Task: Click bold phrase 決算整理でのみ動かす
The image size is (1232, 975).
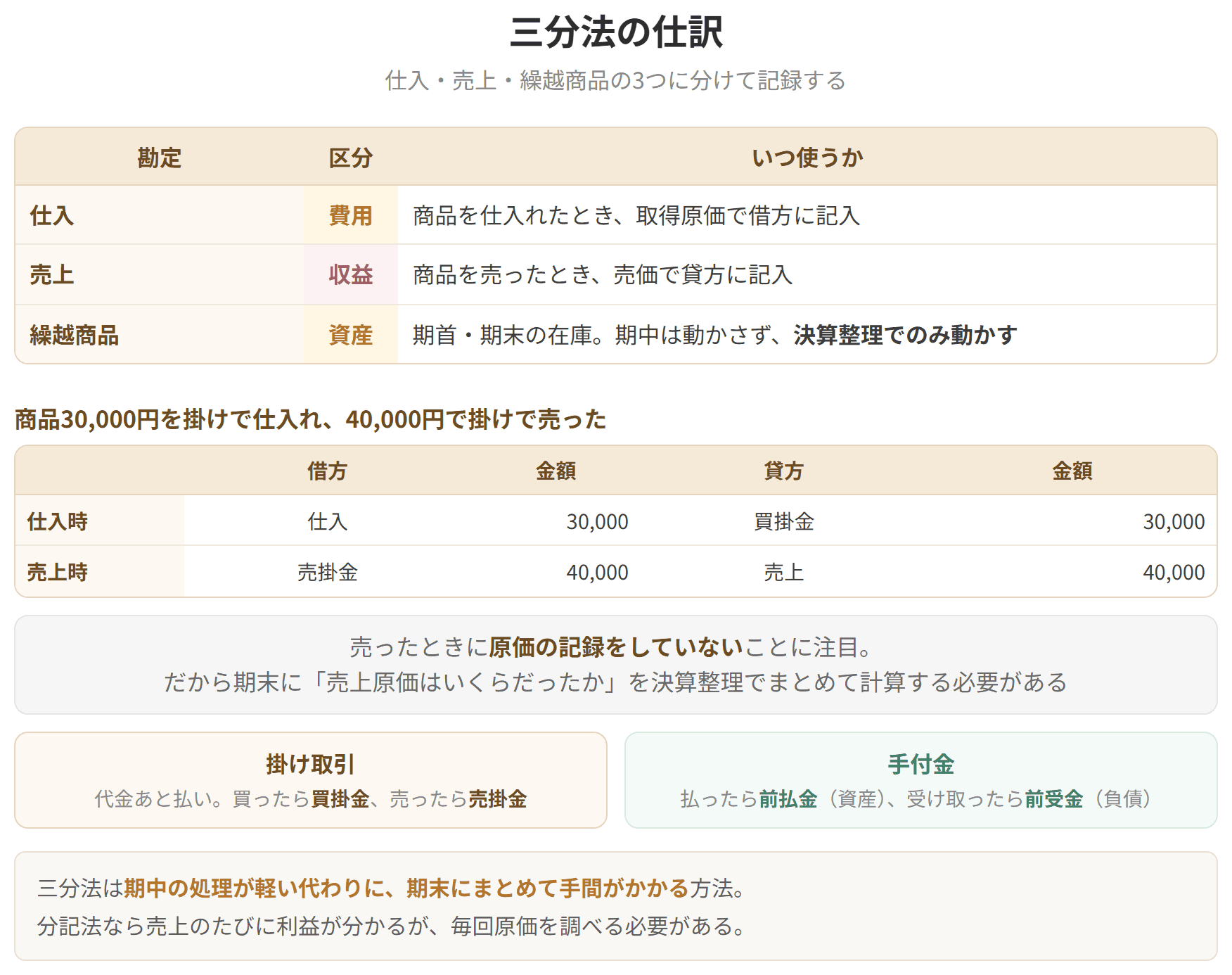Action: click(x=906, y=335)
